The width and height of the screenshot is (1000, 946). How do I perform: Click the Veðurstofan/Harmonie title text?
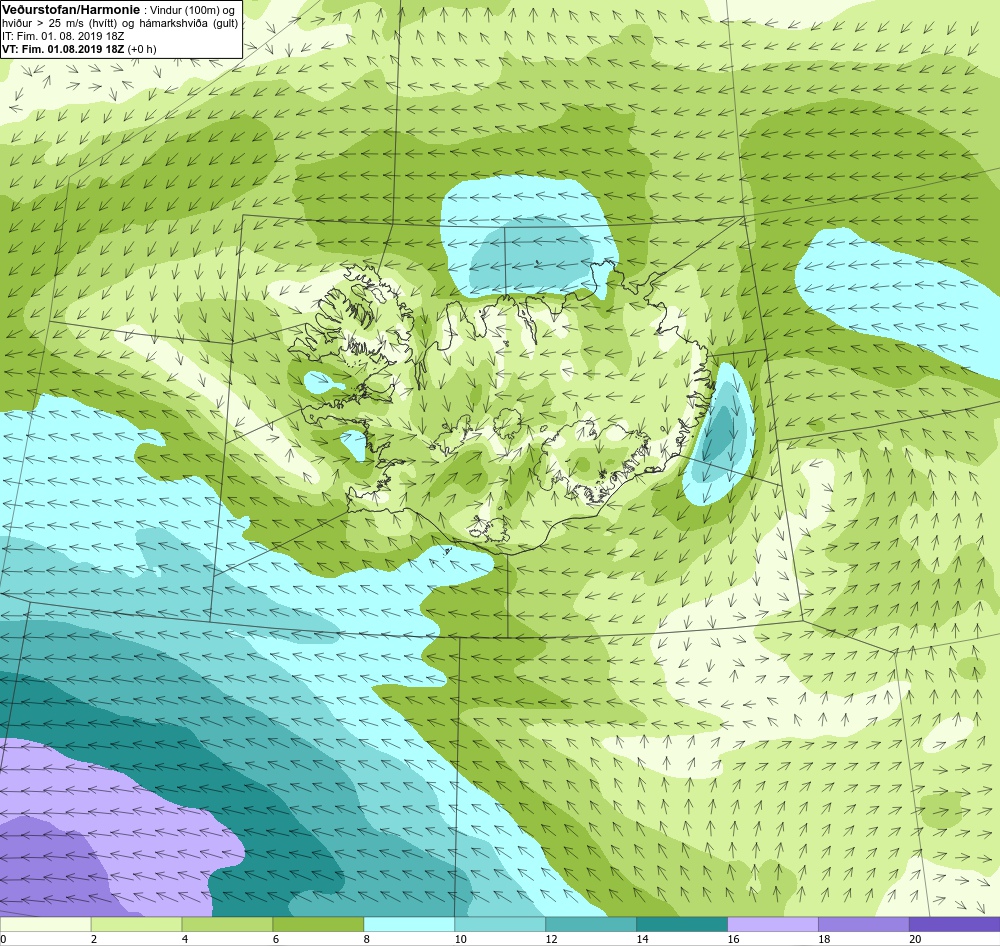point(71,10)
